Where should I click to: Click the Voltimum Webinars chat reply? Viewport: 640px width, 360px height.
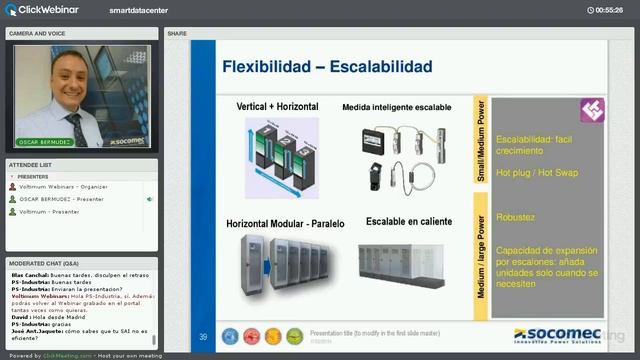click(x=82, y=303)
